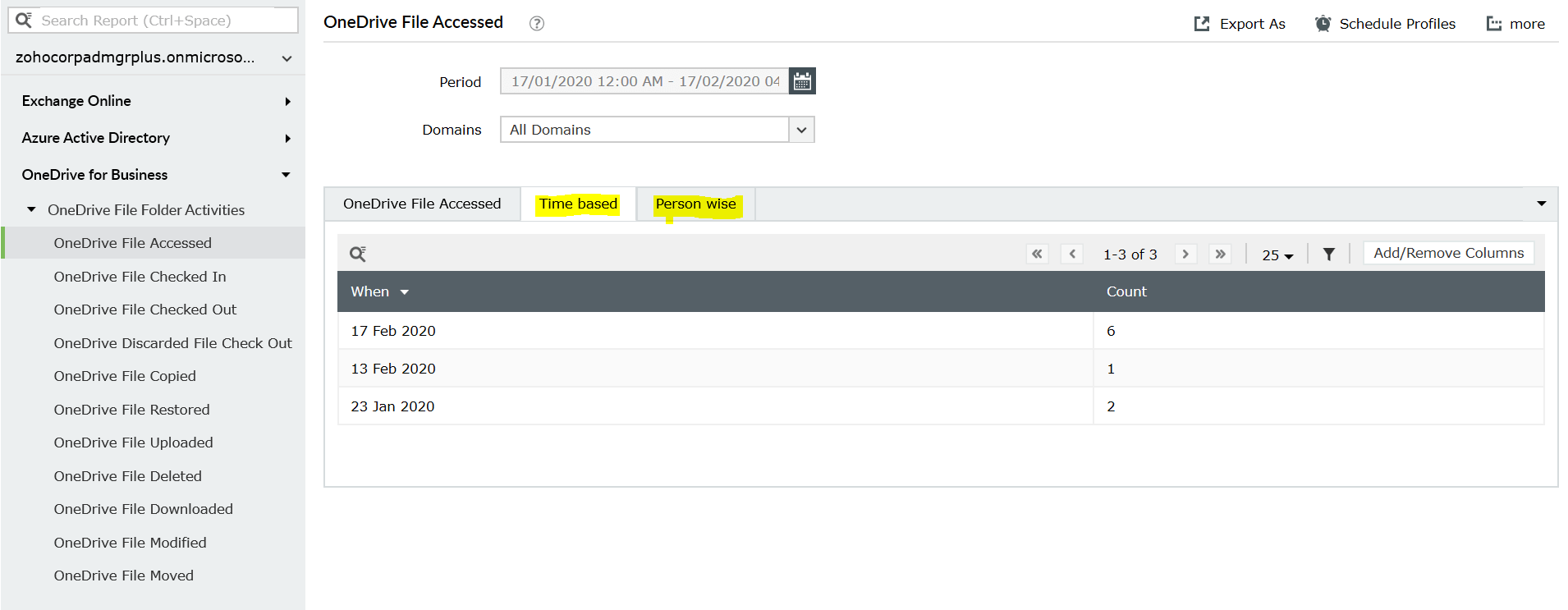Select the 17 Feb 2020 row

point(941,331)
